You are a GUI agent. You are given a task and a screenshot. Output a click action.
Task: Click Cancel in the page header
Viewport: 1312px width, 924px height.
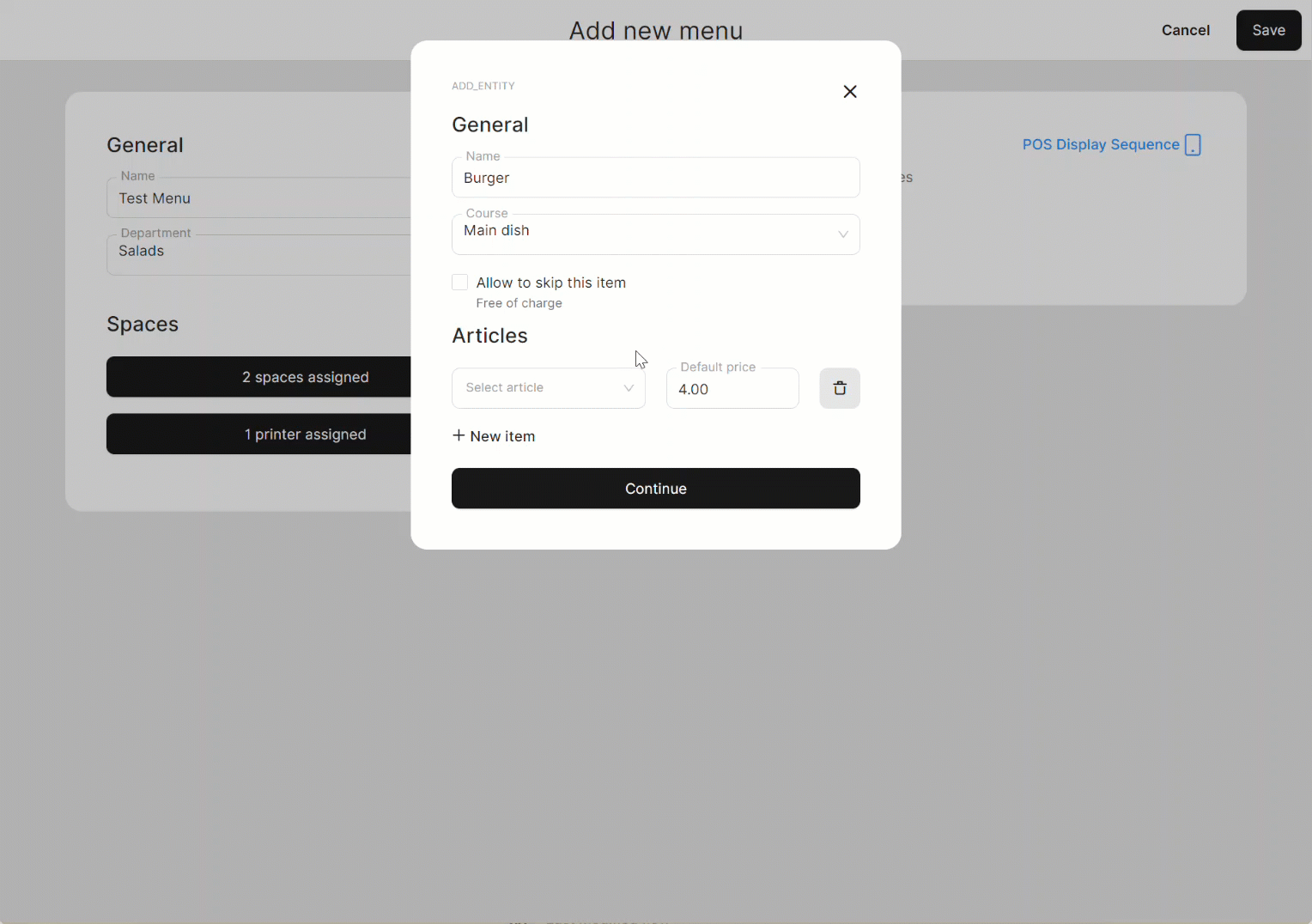[1185, 30]
